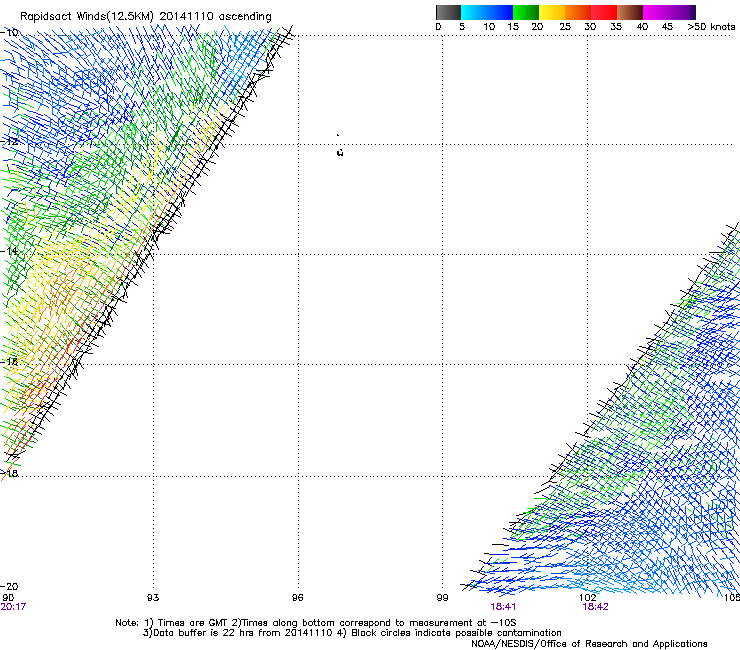Image resolution: width=740 pixels, height=650 pixels.
Task: Click the purple 20:17 pass time
Action: pos(13,607)
